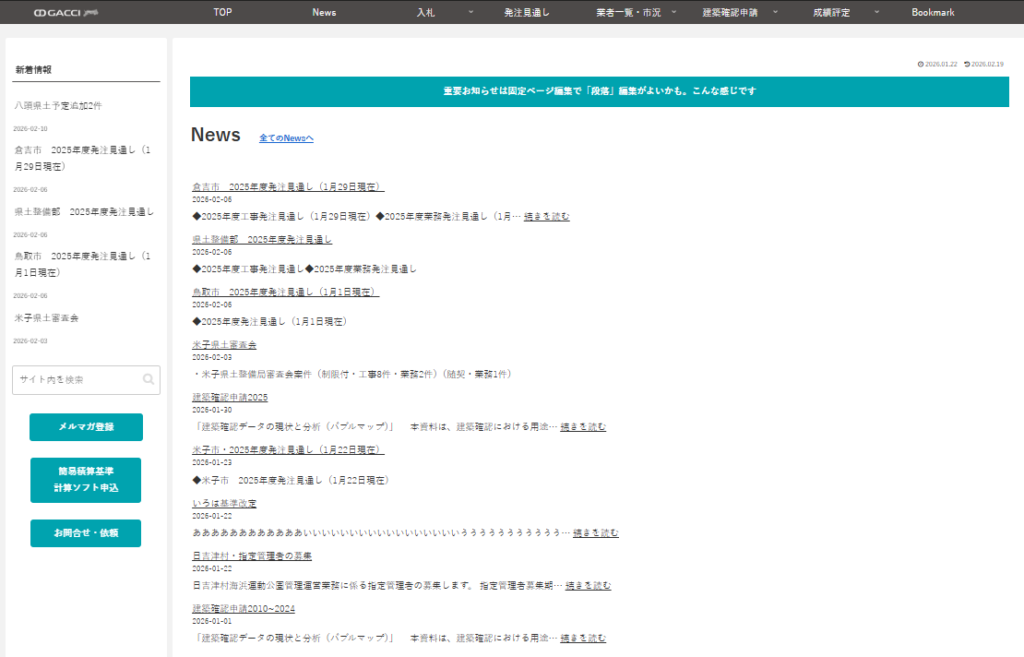Screen dimensions: 1024x657
Task: Open the 成績評定 dropdown arrow
Action: (x=876, y=12)
